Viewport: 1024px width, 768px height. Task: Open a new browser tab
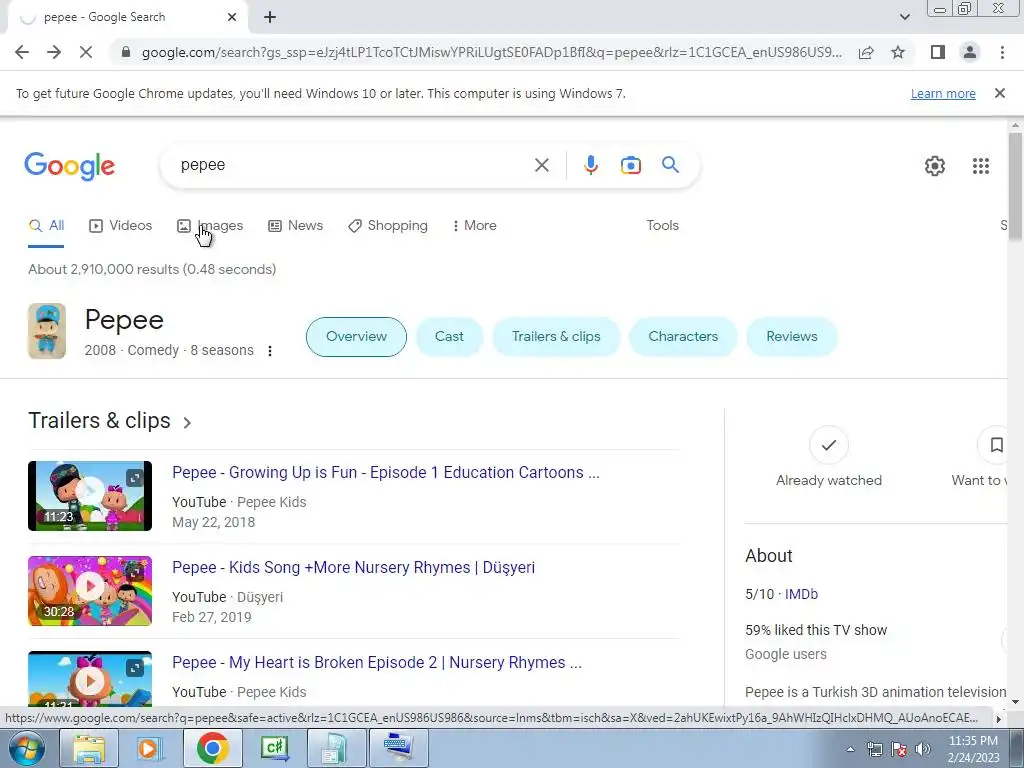click(270, 18)
